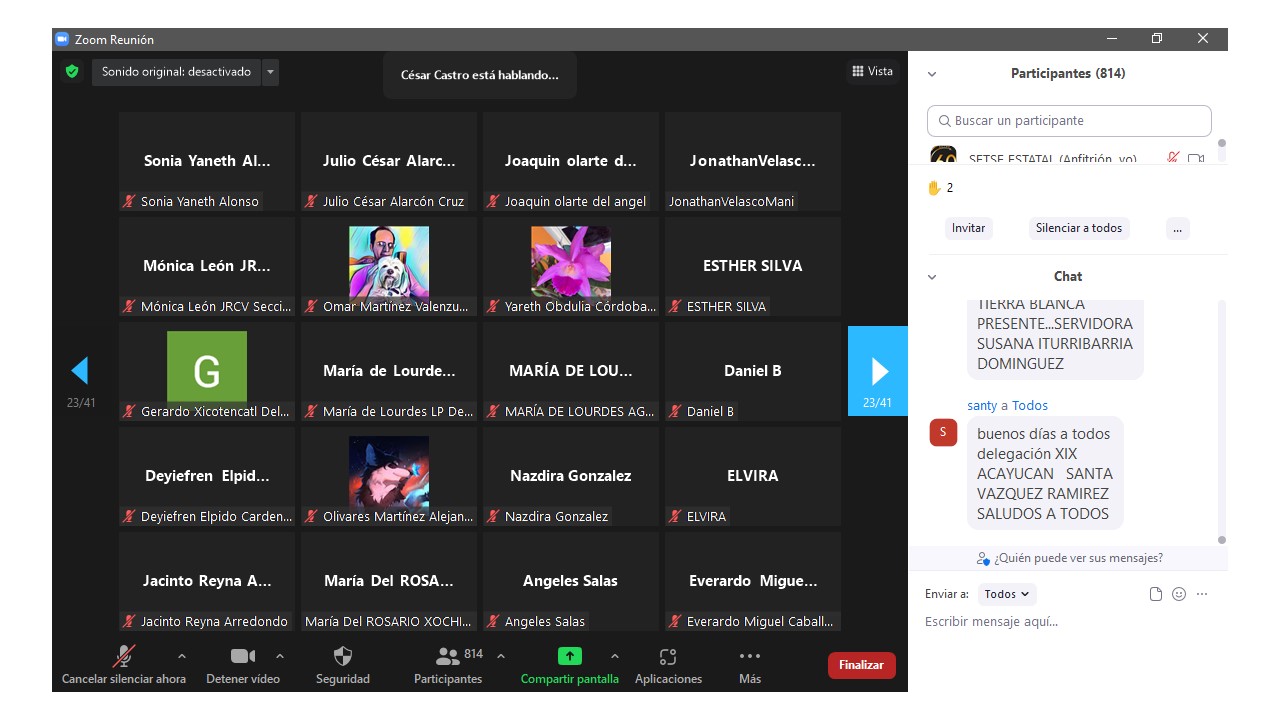Collapse the Participantes panel chevron
This screenshot has height=720, width=1280.
coord(932,74)
